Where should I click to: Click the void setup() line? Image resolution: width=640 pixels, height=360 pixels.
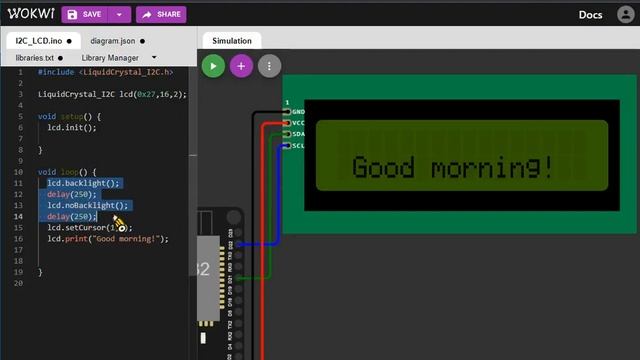(69, 116)
